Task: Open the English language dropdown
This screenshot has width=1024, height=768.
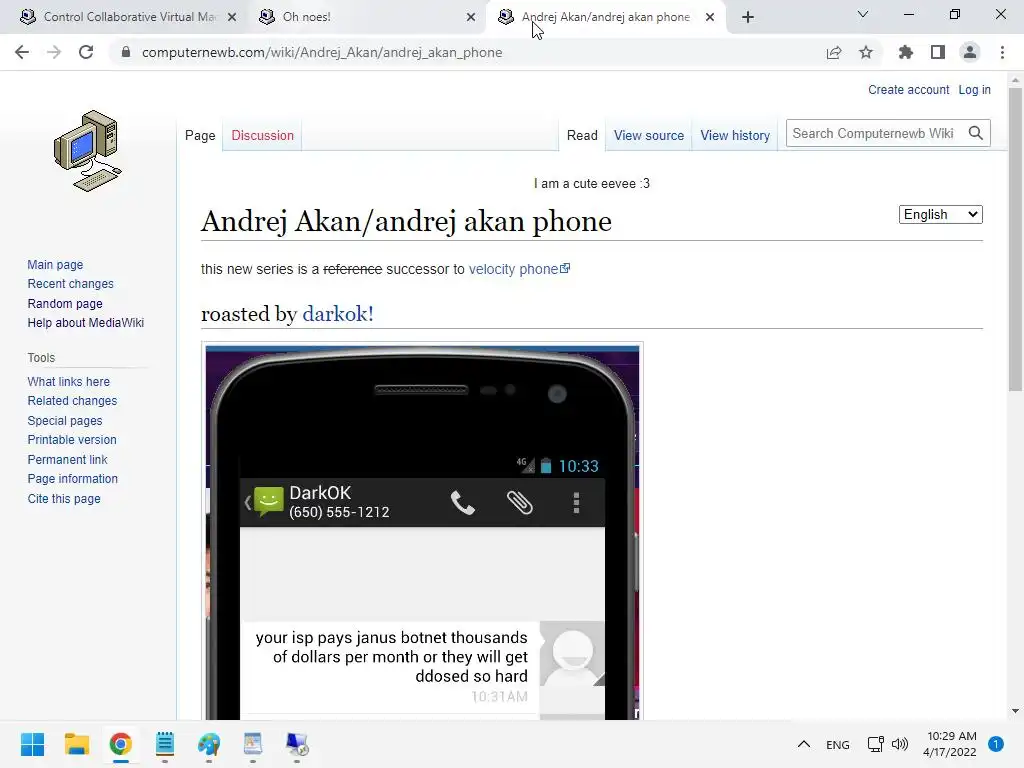Action: coord(940,214)
